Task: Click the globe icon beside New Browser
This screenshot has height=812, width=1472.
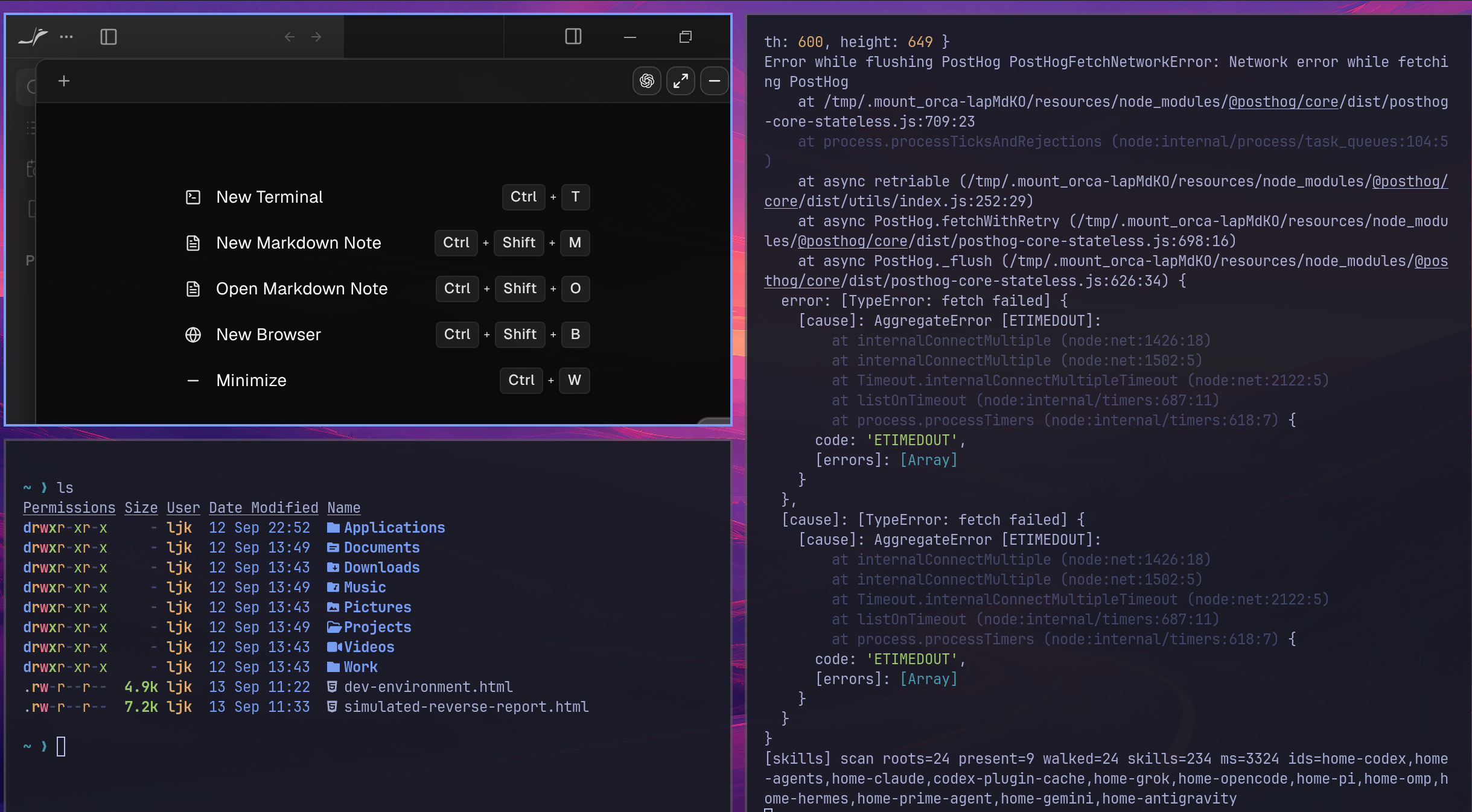Action: (x=193, y=335)
